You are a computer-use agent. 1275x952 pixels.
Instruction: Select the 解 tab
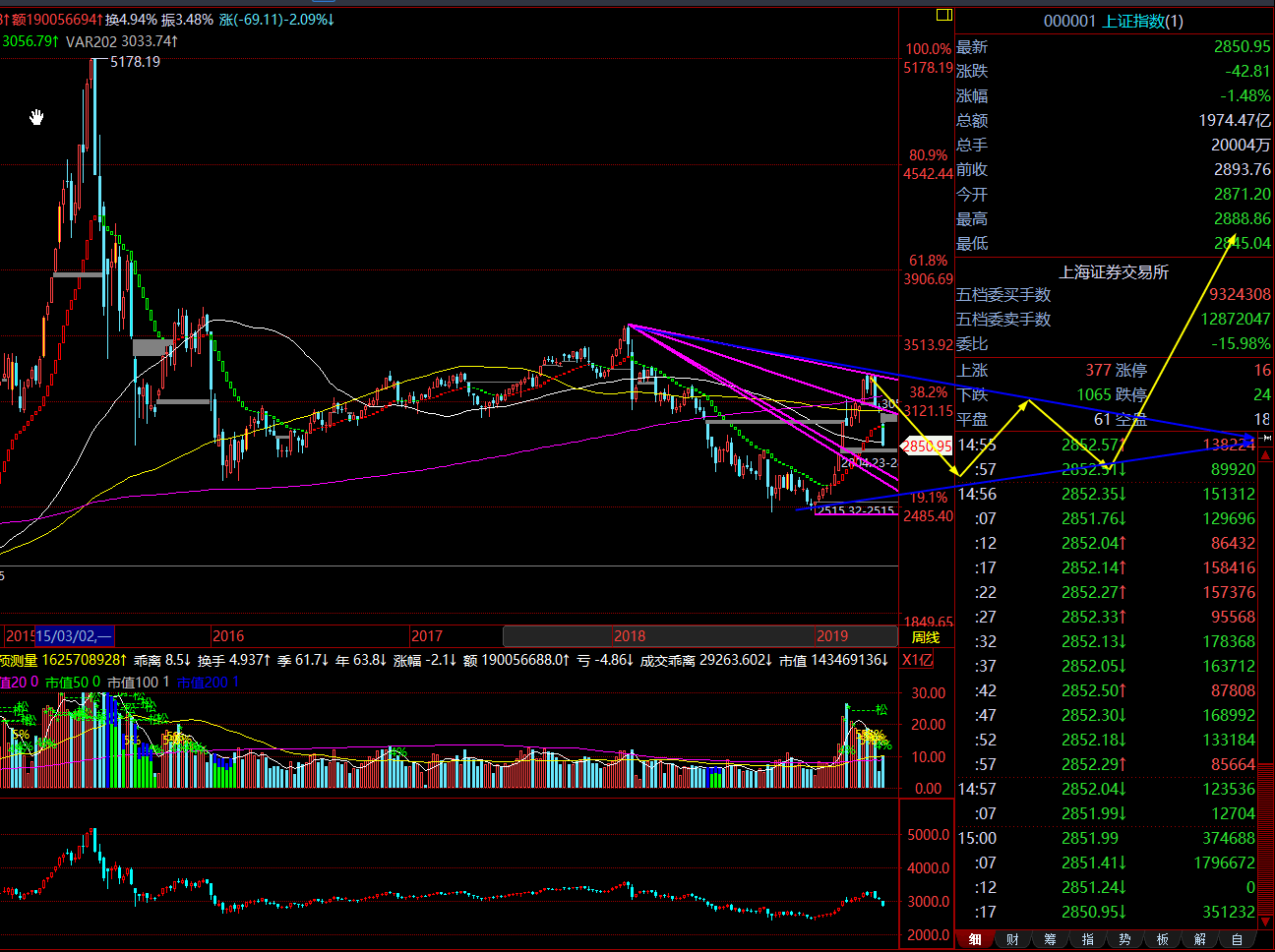click(x=1199, y=940)
